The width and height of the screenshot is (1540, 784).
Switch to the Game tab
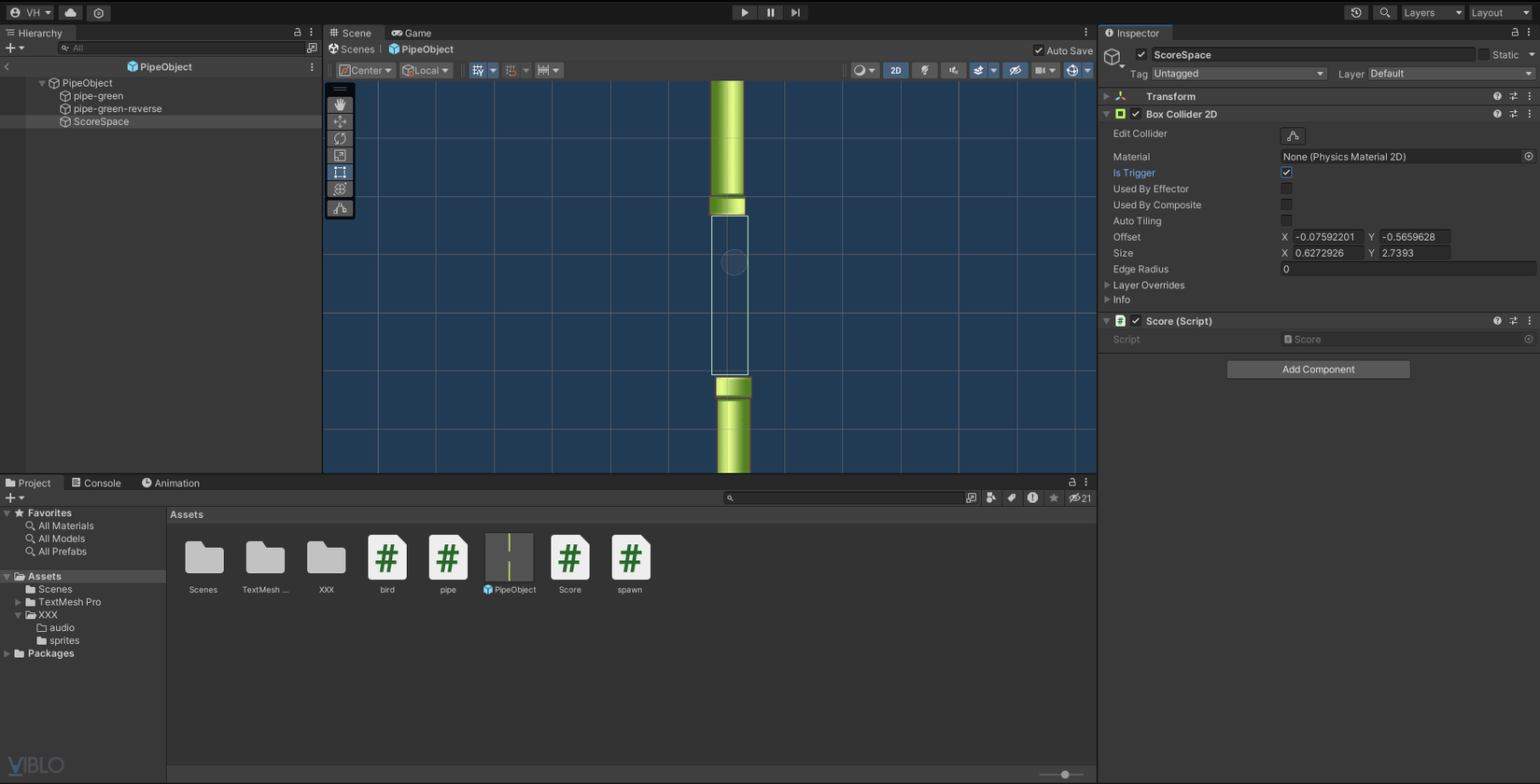tap(412, 33)
